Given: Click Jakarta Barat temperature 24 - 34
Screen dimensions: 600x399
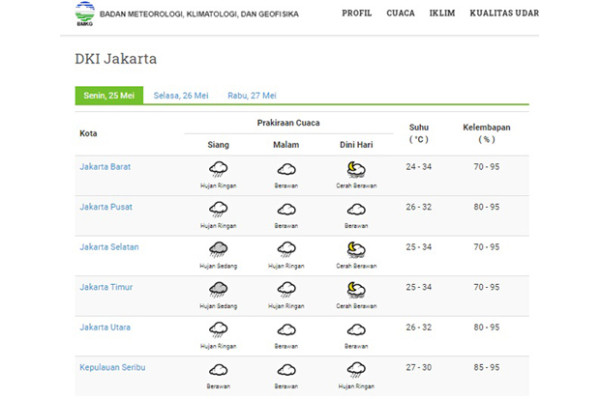Looking at the screenshot, I should [419, 167].
